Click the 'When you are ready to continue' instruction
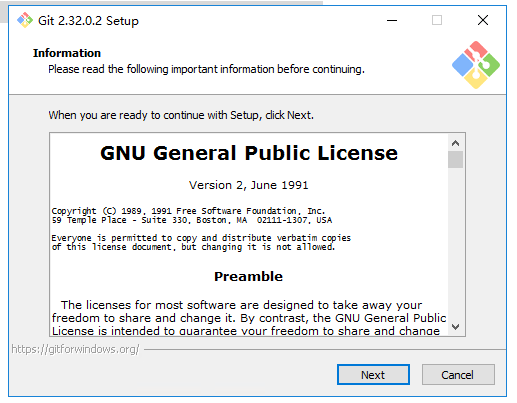The image size is (517, 403). (181, 115)
